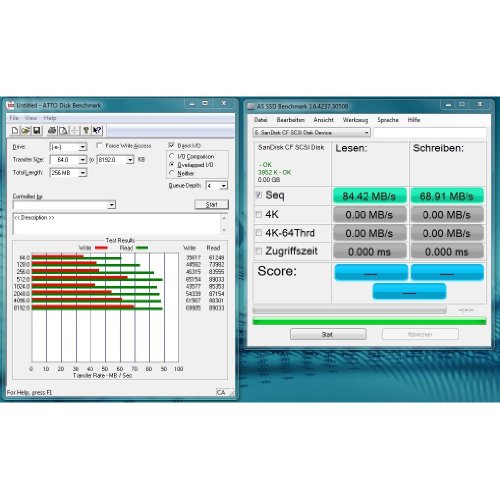Open the Total Length dropdown

[x=83, y=173]
